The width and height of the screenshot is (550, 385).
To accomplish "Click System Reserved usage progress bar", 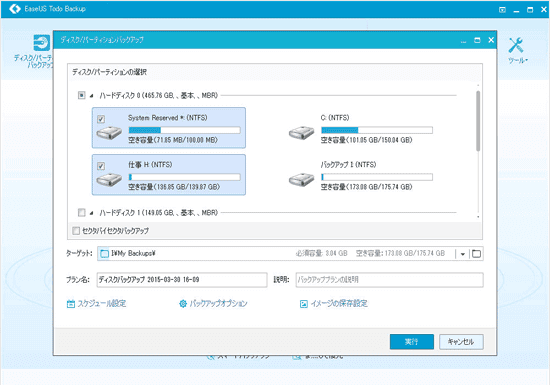I will [x=185, y=130].
